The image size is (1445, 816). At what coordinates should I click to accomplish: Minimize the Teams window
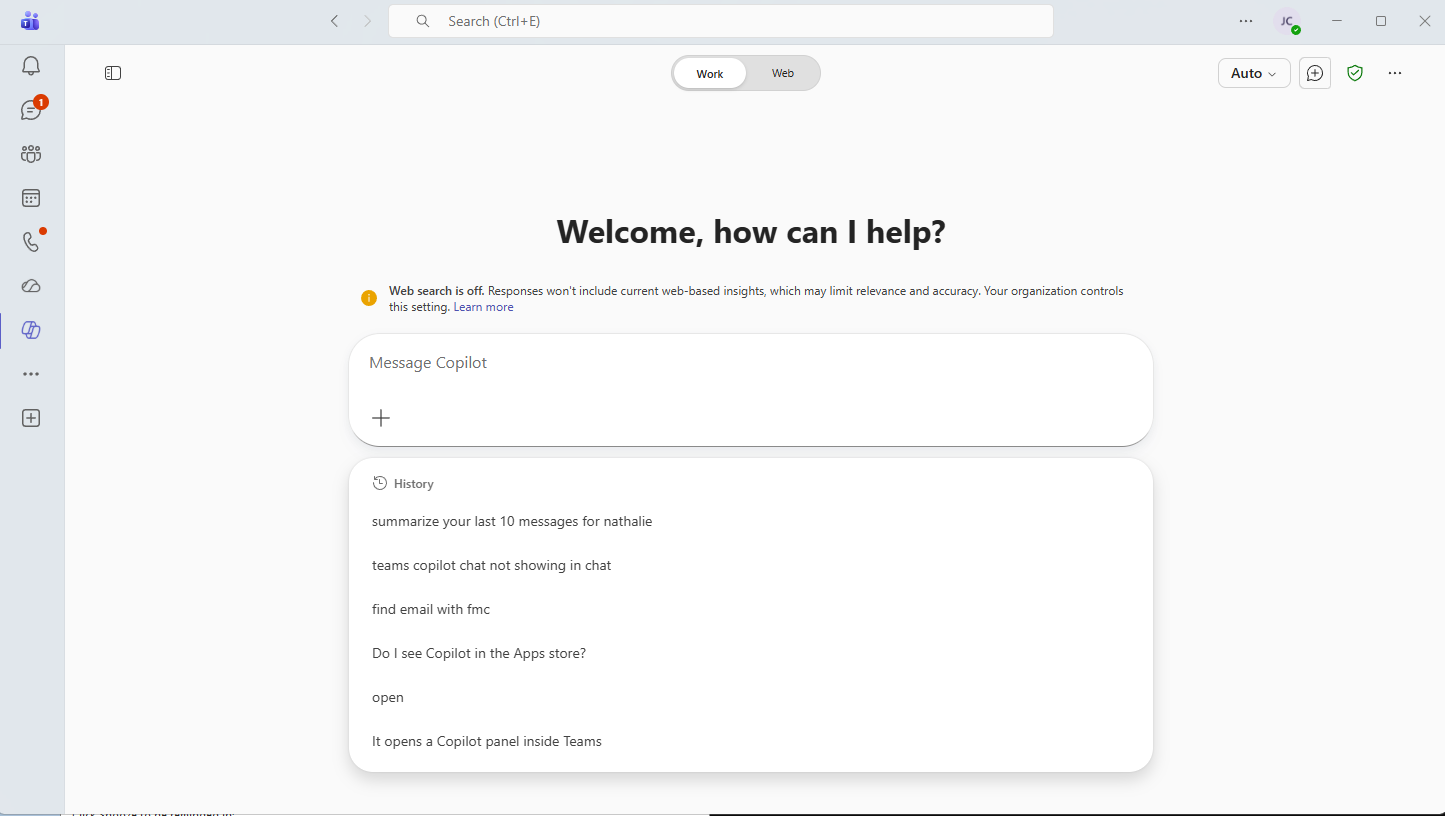(1337, 21)
